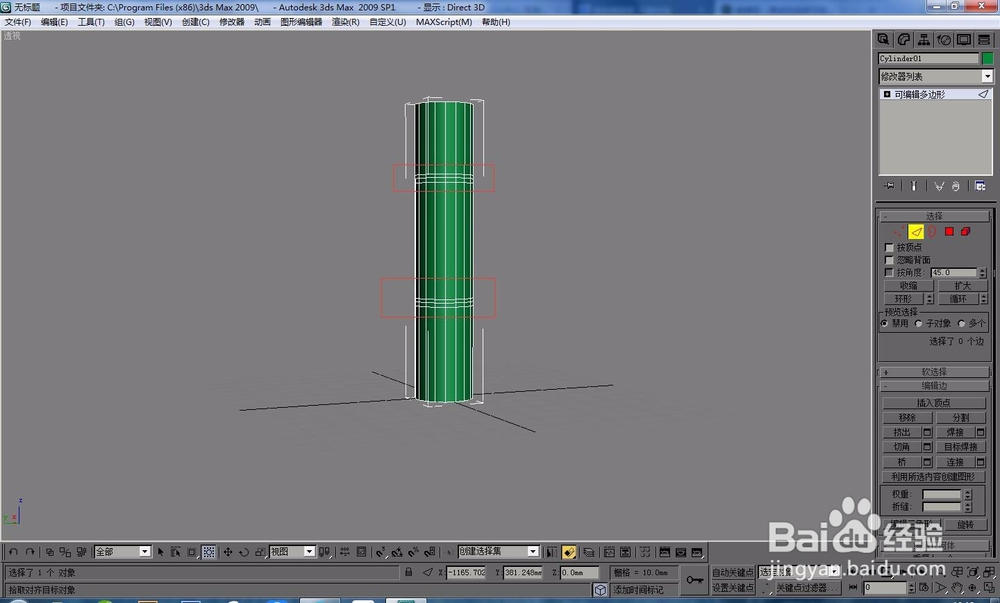This screenshot has width=1000, height=603.
Task: Click the highlighted Align tool icon
Action: click(569, 552)
